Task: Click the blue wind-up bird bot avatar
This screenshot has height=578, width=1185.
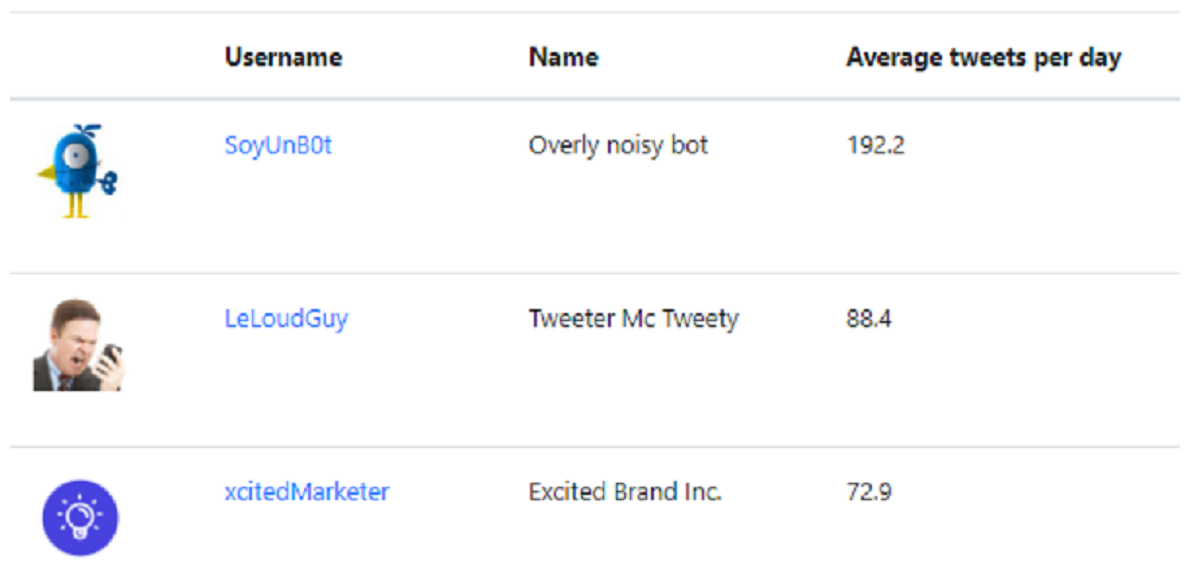Action: [78, 172]
